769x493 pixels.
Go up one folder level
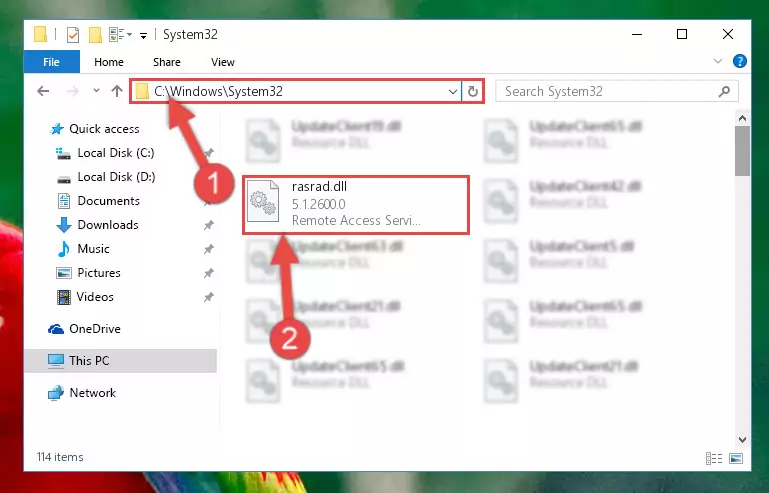tap(117, 91)
